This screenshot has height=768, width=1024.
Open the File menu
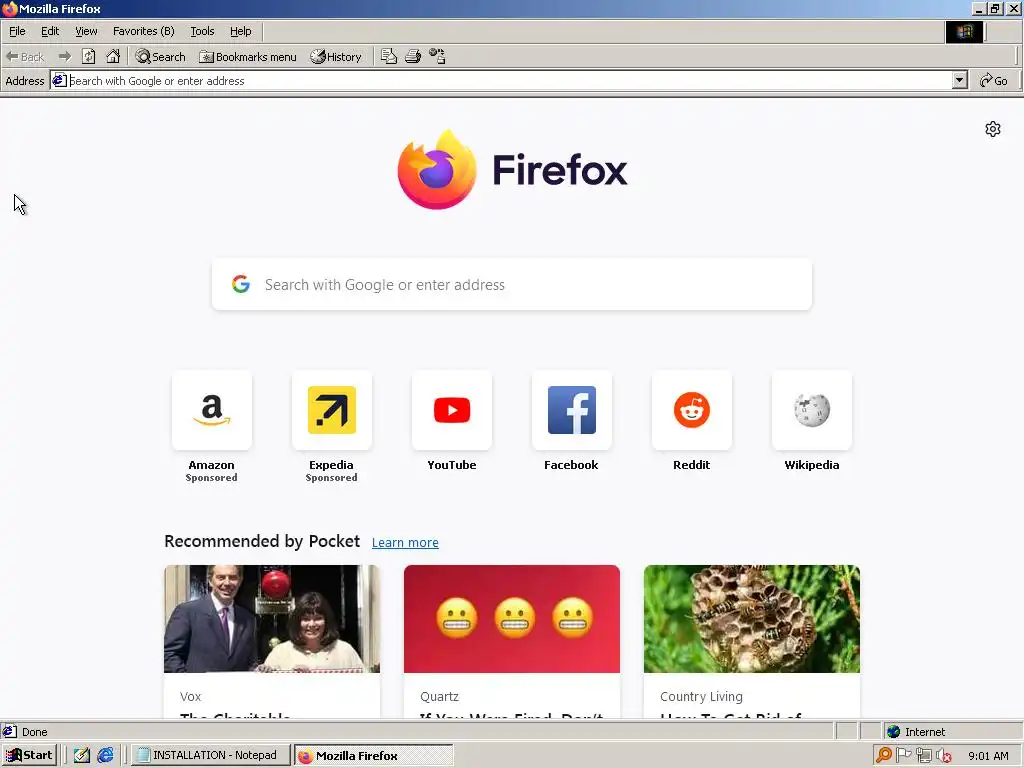(17, 31)
